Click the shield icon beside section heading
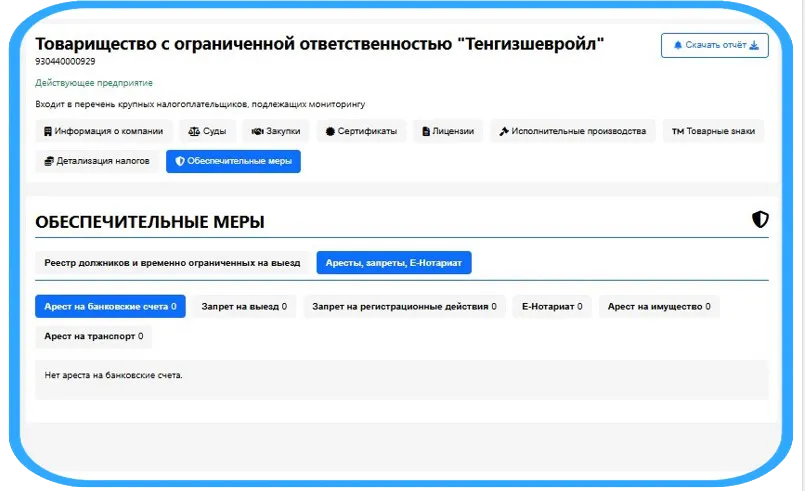 point(760,220)
